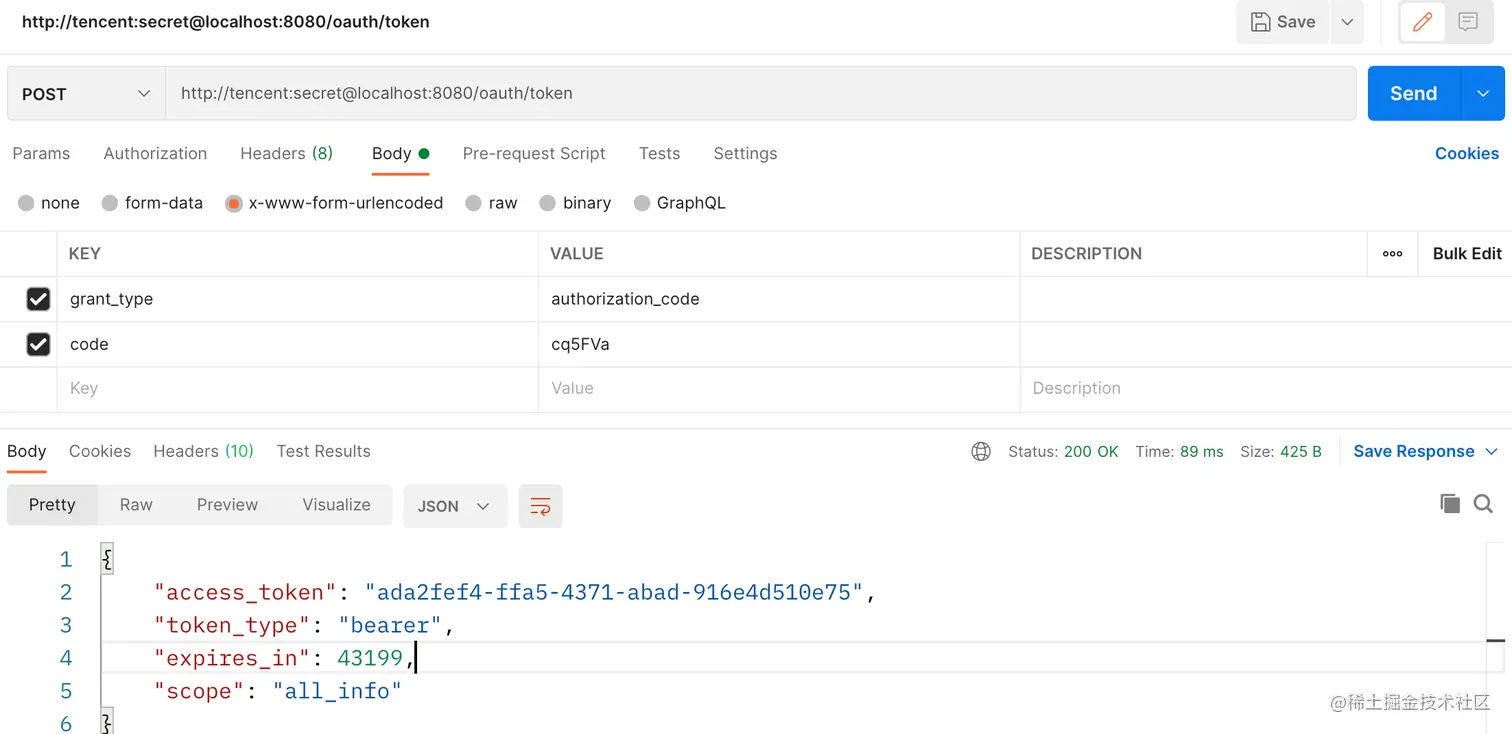Select x-www-form-urlencoded radio button
The width and height of the screenshot is (1512, 734).
coord(234,203)
